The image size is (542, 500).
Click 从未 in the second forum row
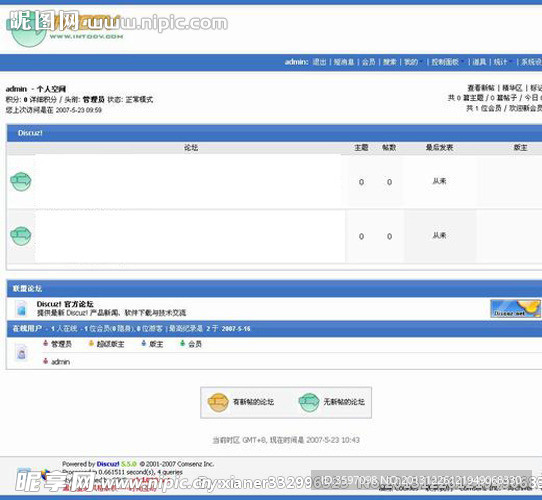tap(439, 235)
